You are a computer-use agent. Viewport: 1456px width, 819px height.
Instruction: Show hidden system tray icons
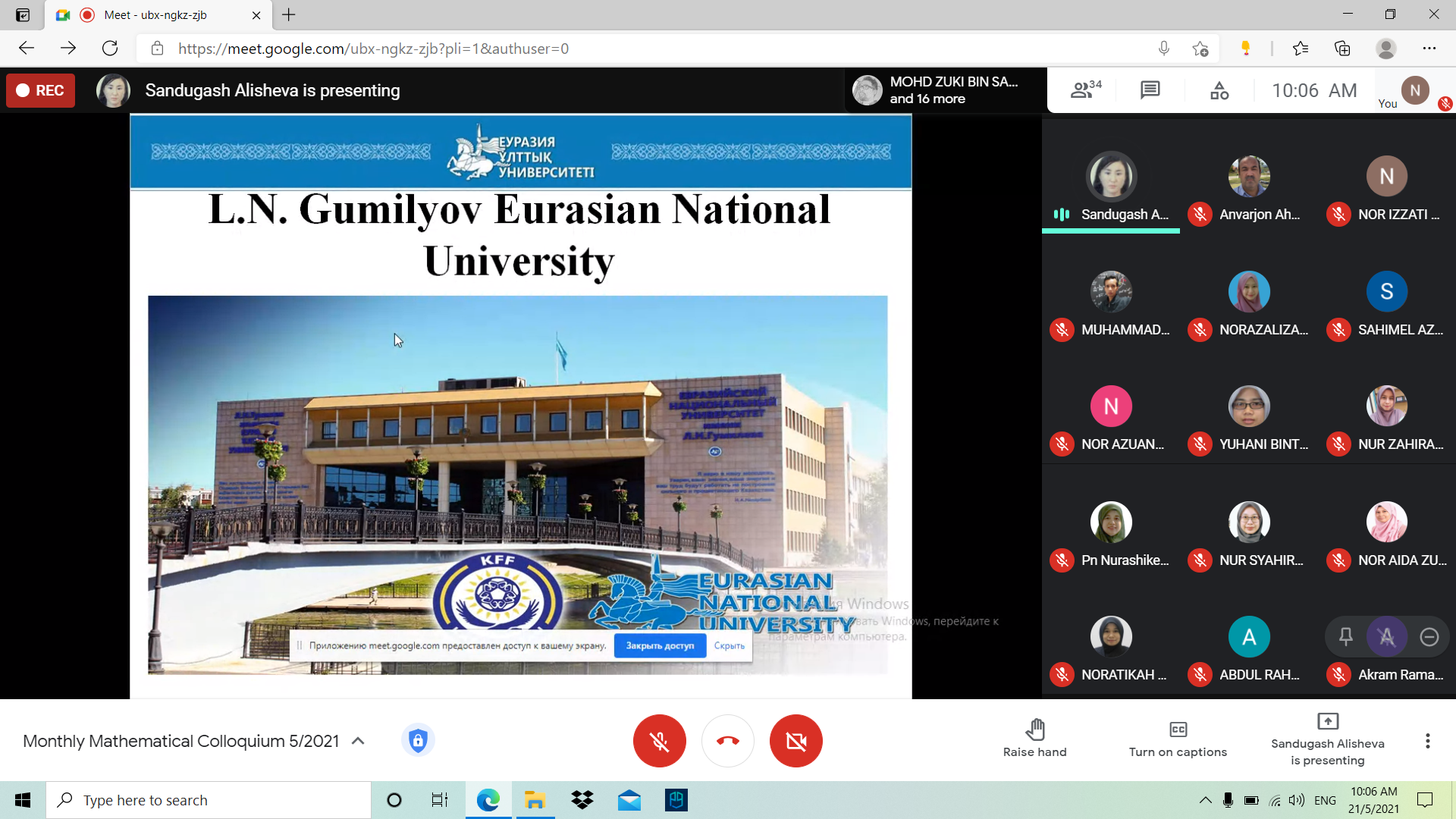1205,800
